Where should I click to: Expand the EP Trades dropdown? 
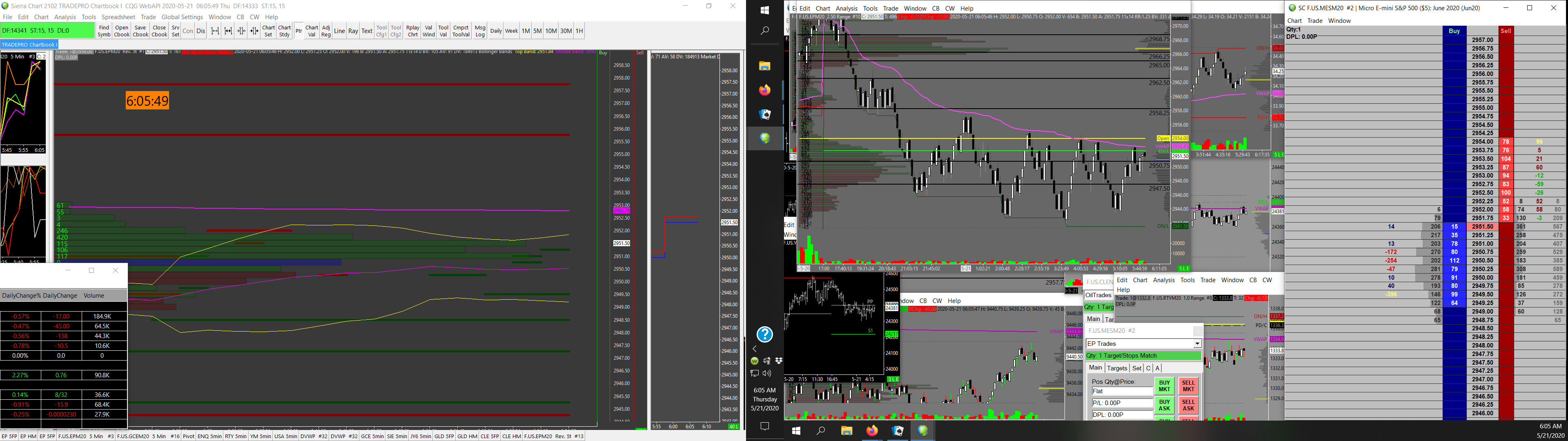coord(1197,344)
